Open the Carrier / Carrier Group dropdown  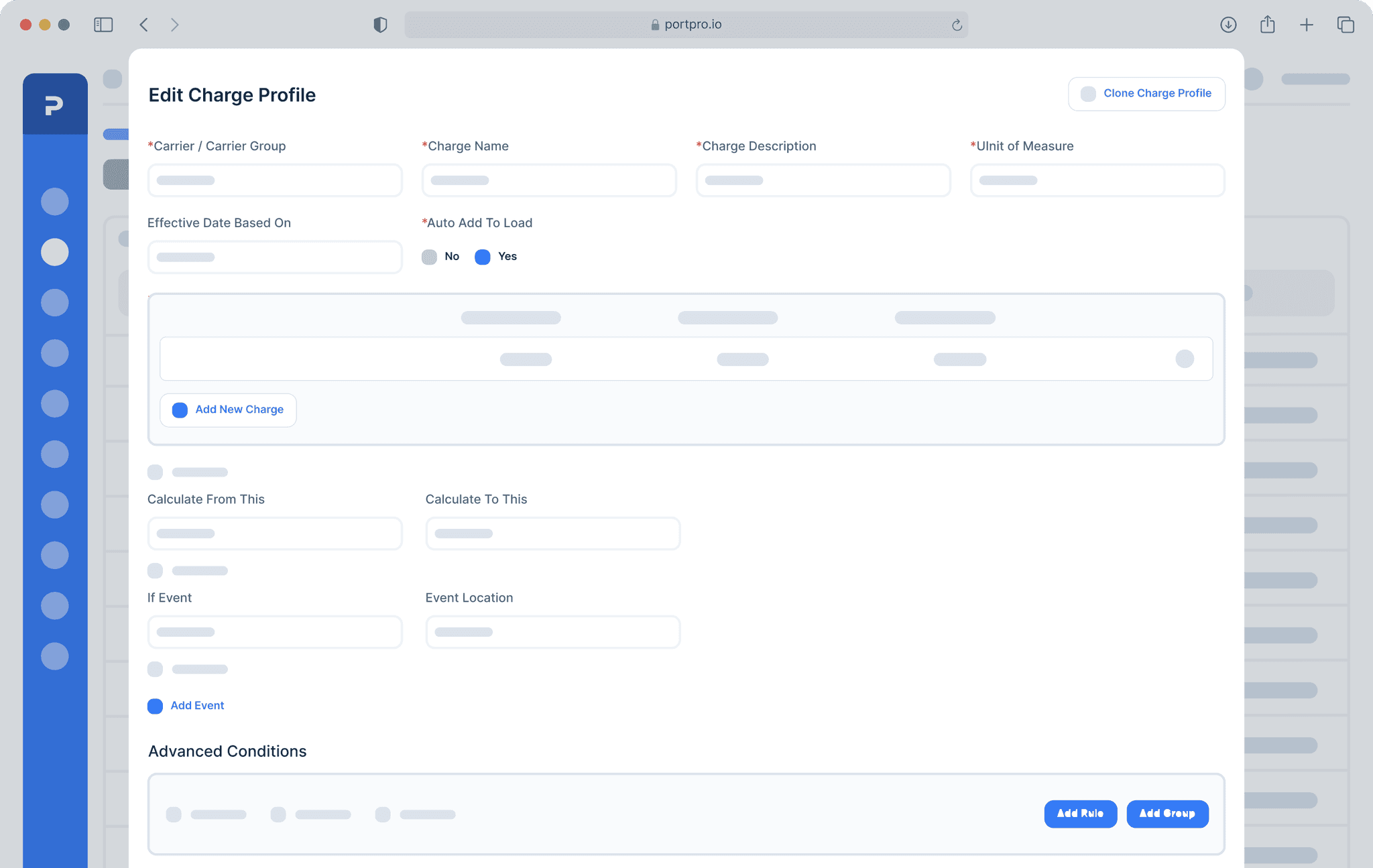275,180
